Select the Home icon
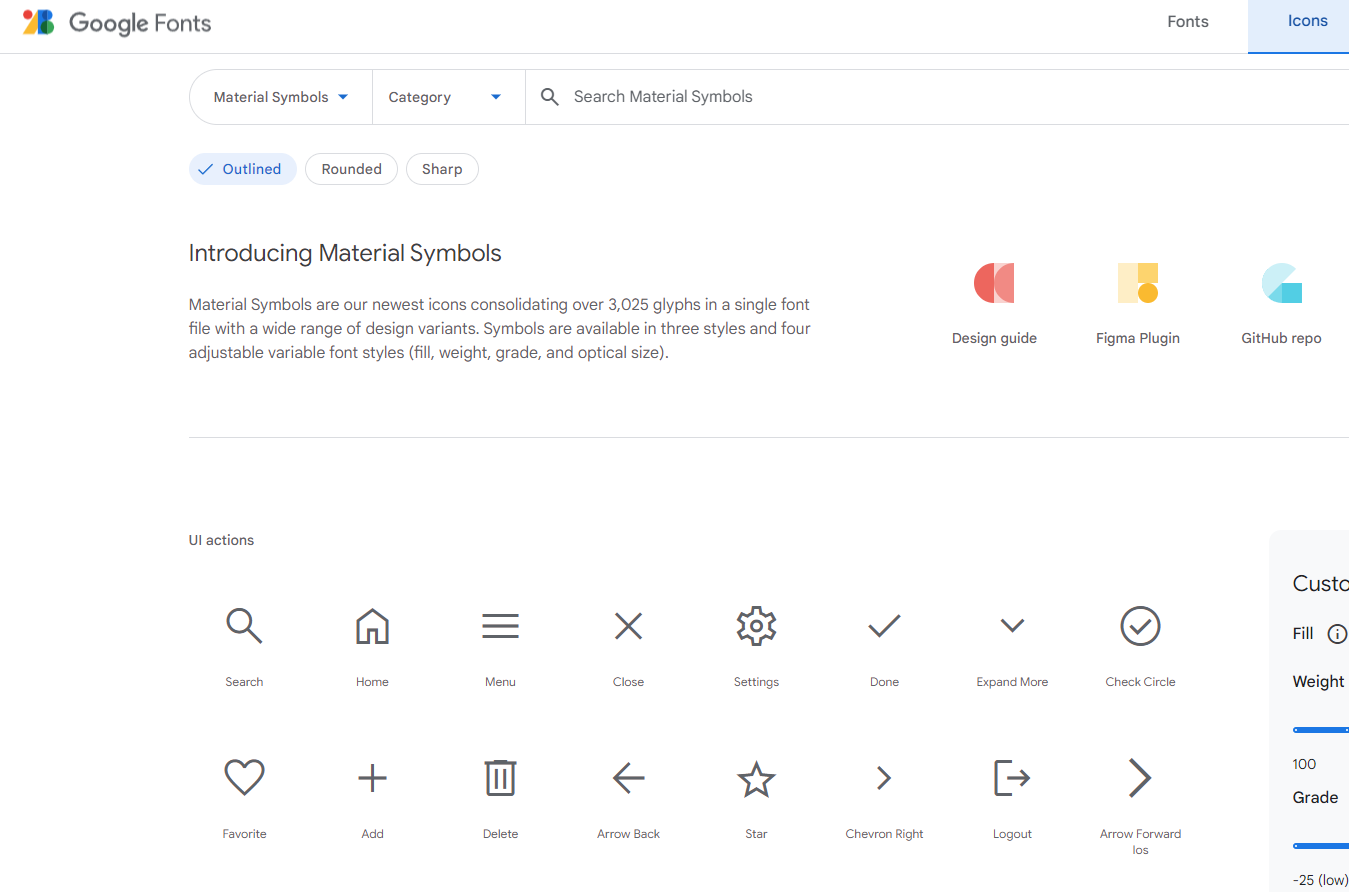1349x892 pixels. (372, 626)
